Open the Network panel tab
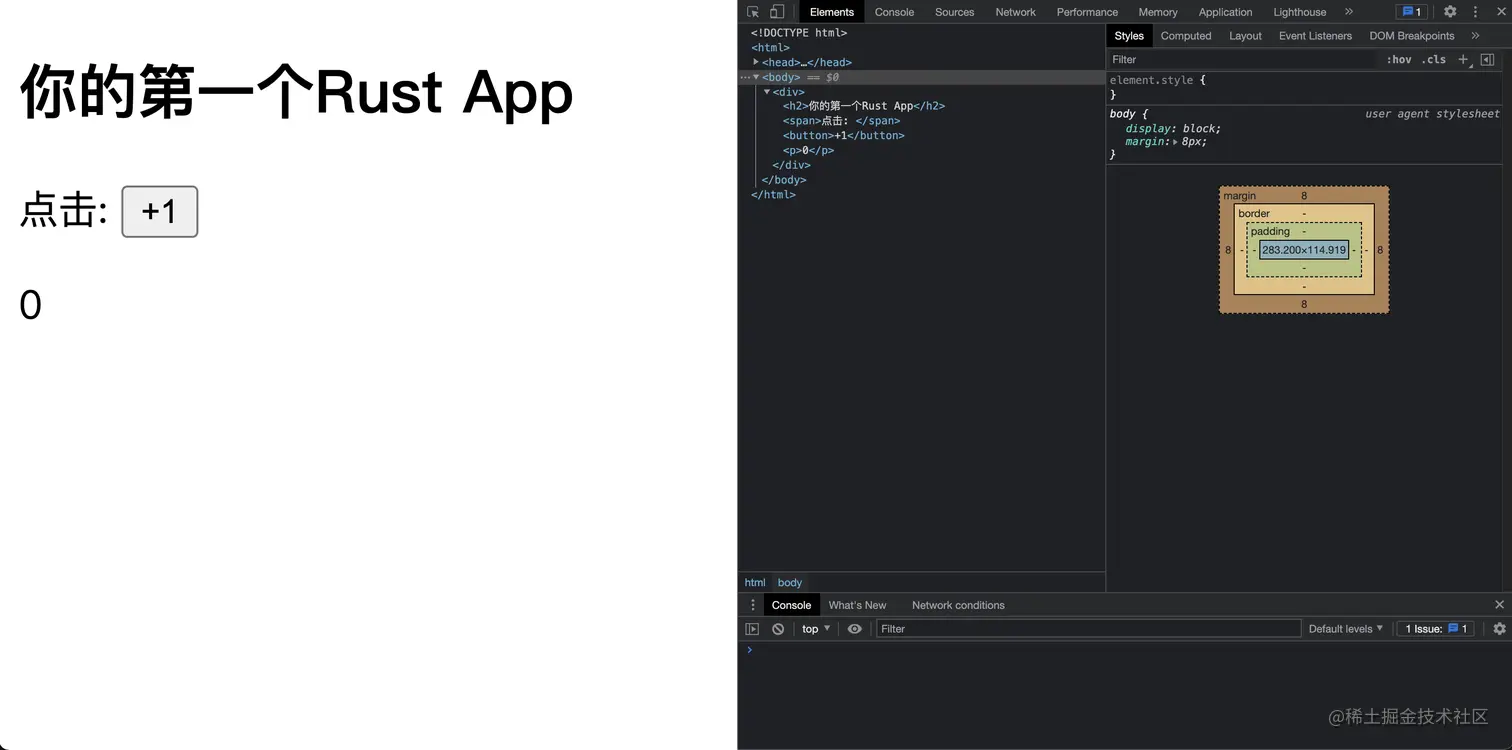The height and width of the screenshot is (750, 1512). 1015,12
